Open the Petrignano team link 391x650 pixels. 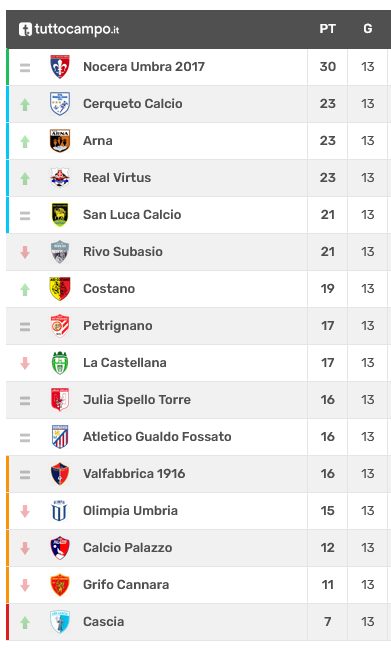pos(118,326)
